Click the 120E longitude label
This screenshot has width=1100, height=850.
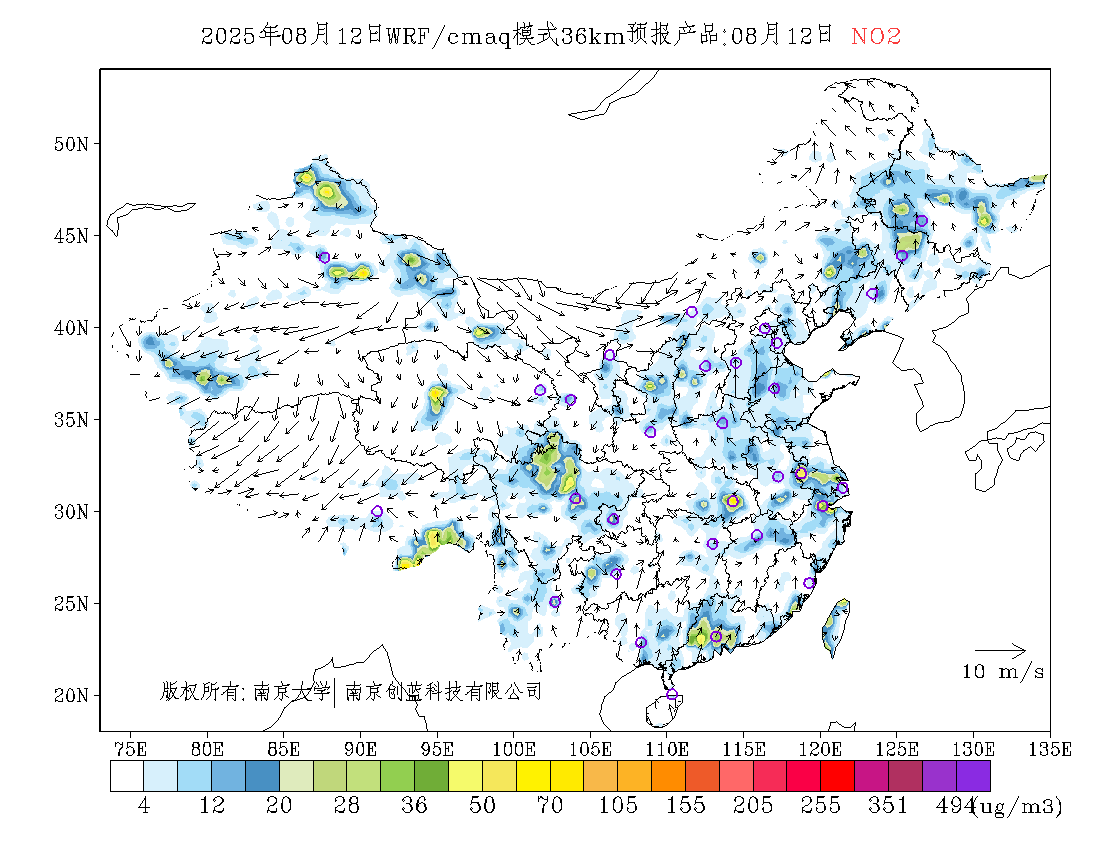tap(820, 750)
